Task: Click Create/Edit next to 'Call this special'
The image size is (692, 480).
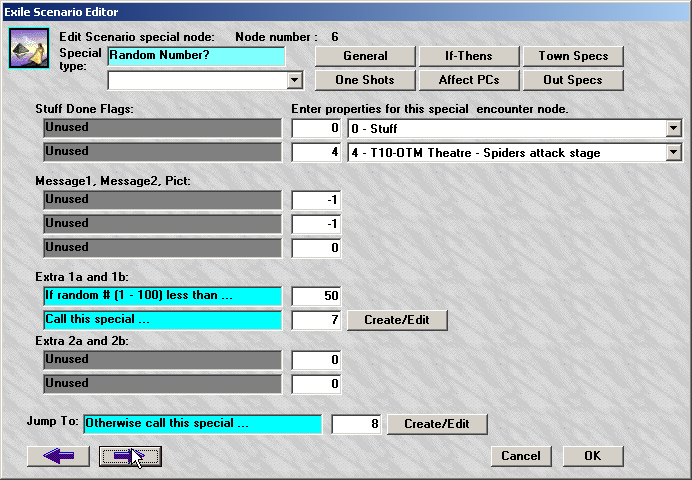Action: [x=397, y=320]
